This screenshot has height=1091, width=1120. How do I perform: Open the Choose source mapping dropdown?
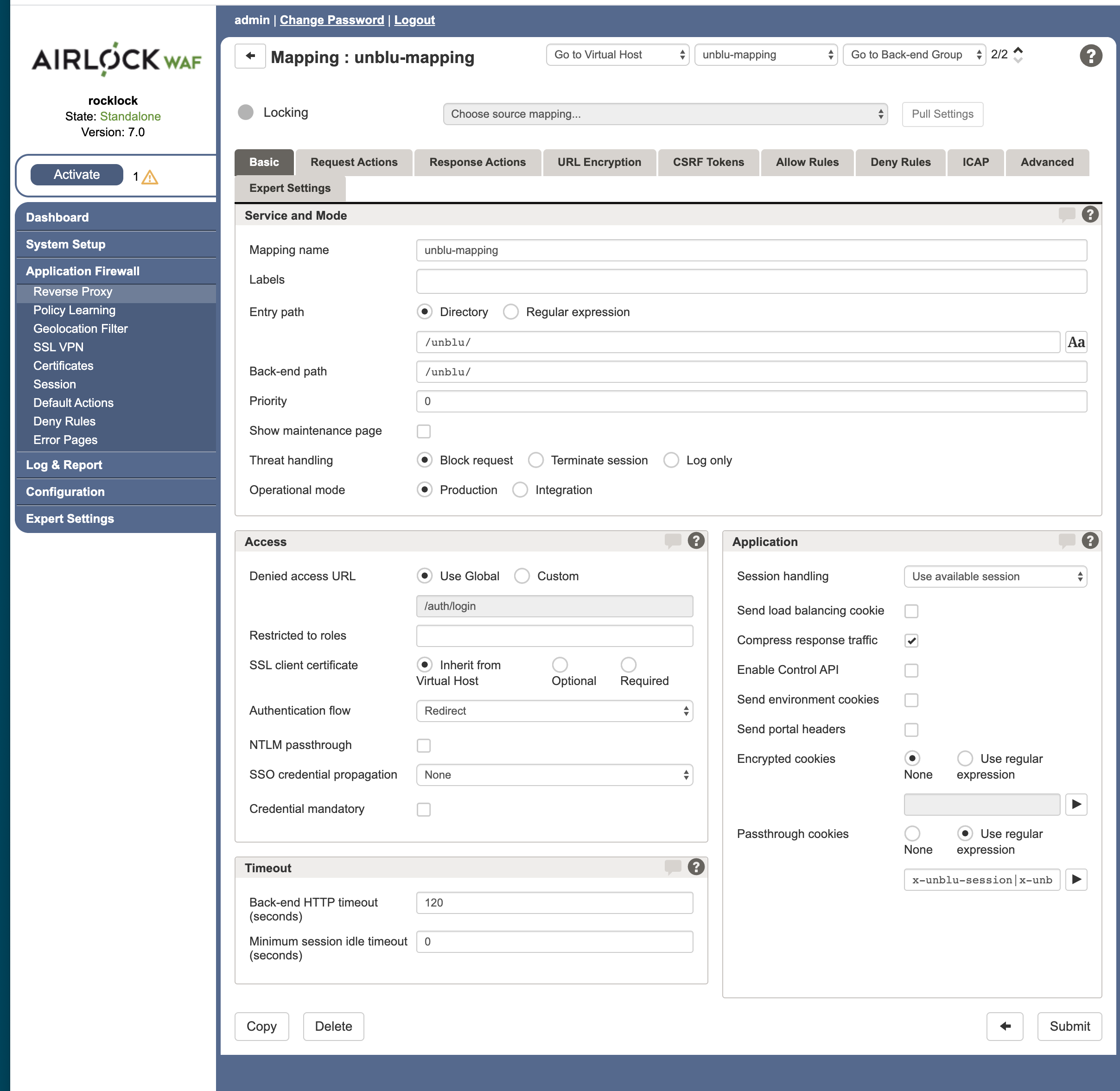point(664,114)
